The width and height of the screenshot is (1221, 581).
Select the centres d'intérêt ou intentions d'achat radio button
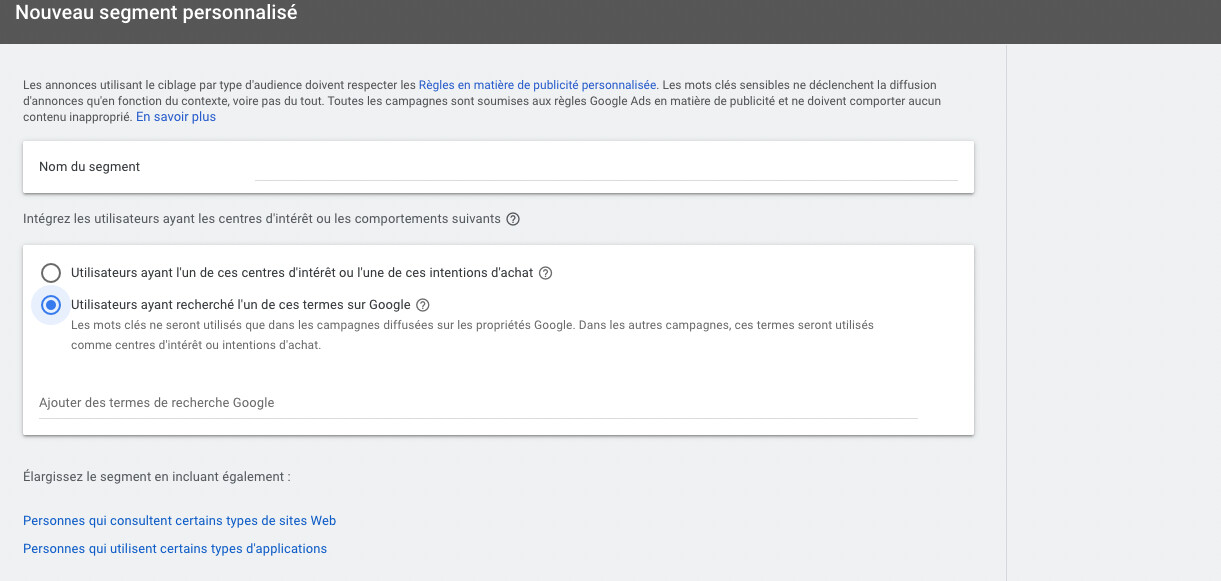point(51,273)
